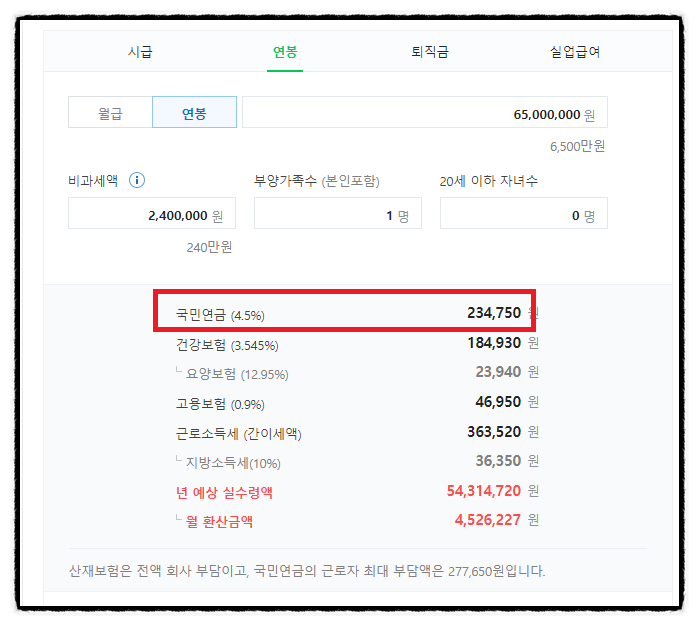
Task: Click the info icon beside 비과세액
Action: (x=137, y=181)
